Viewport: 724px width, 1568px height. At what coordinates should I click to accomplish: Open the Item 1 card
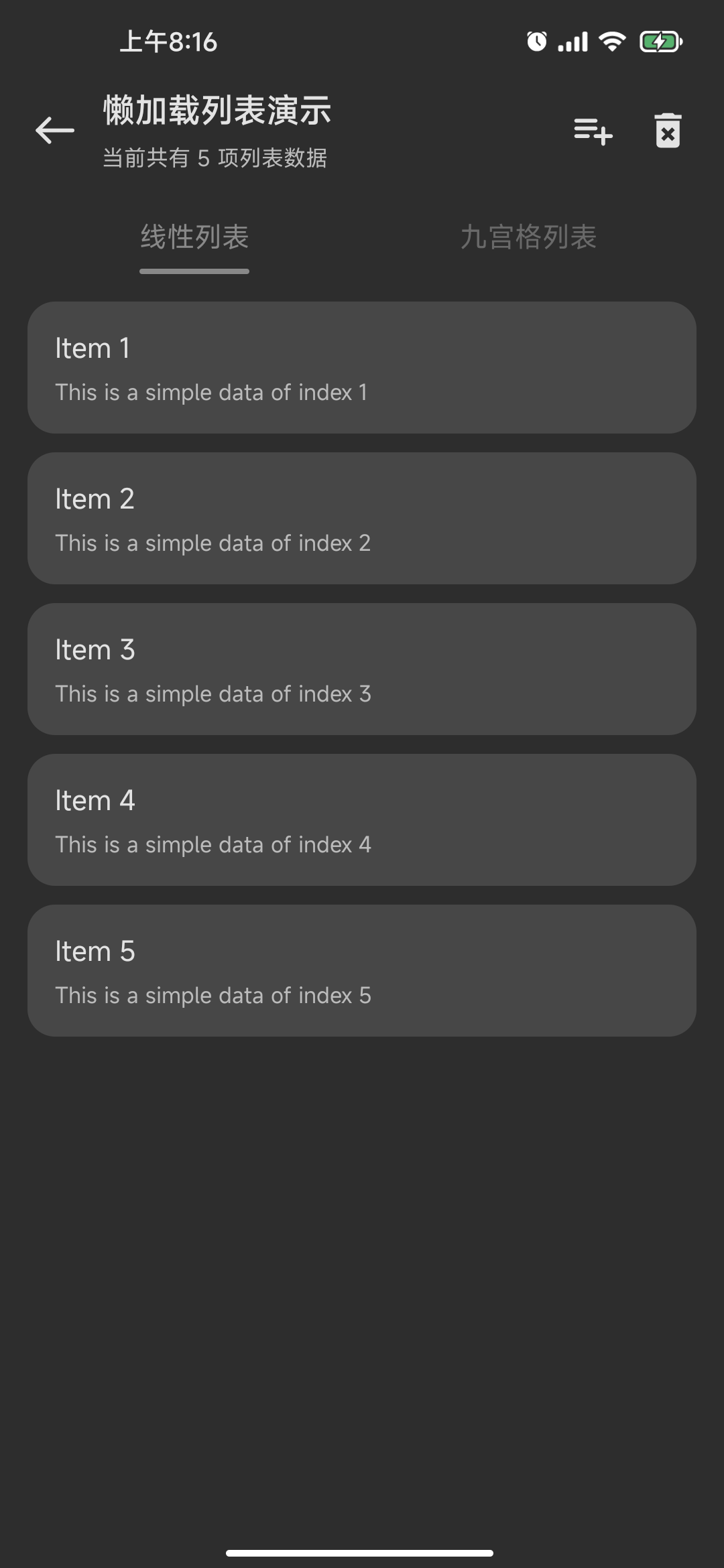(362, 367)
